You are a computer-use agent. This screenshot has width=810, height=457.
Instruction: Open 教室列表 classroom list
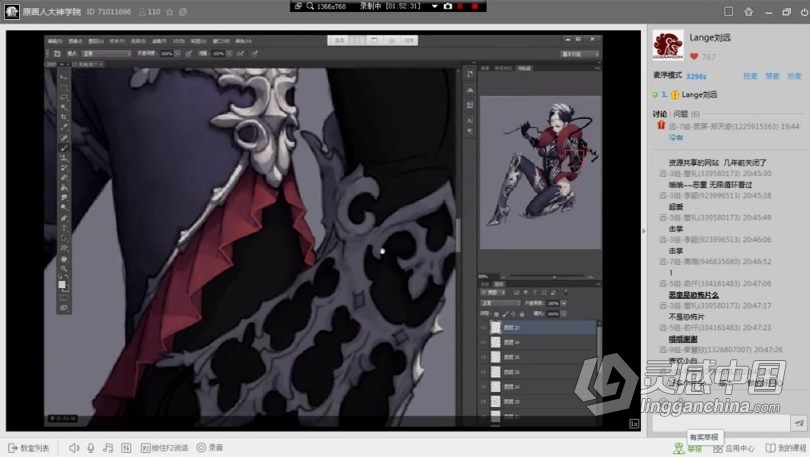29,448
